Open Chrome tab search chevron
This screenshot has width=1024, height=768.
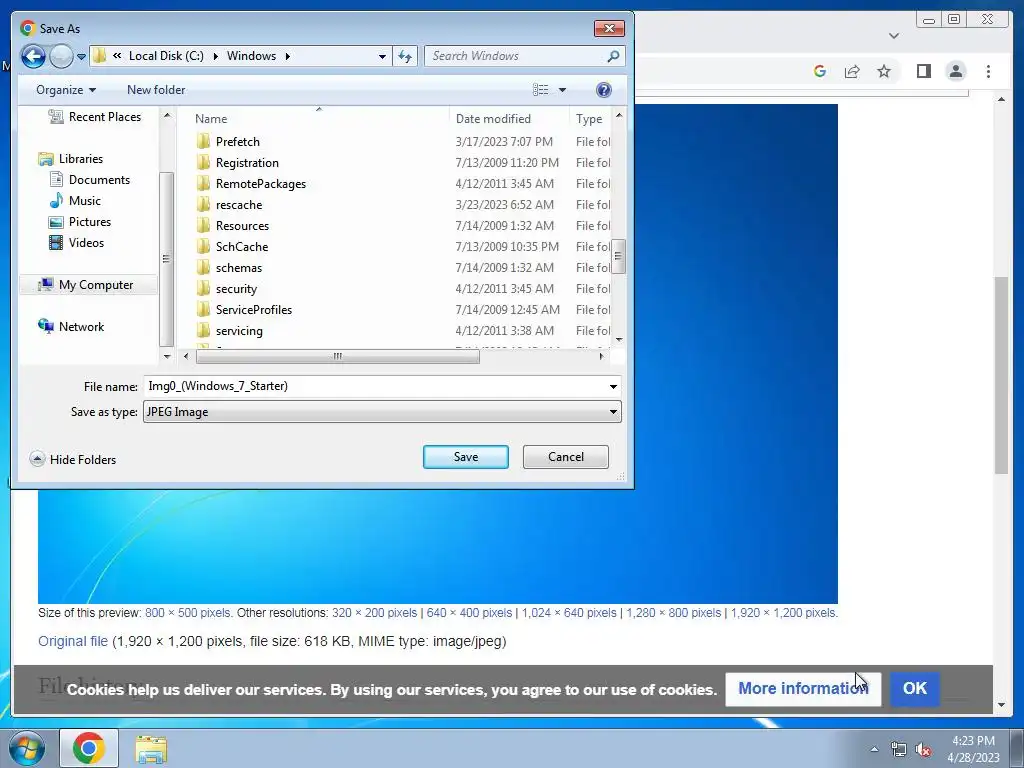(x=894, y=36)
